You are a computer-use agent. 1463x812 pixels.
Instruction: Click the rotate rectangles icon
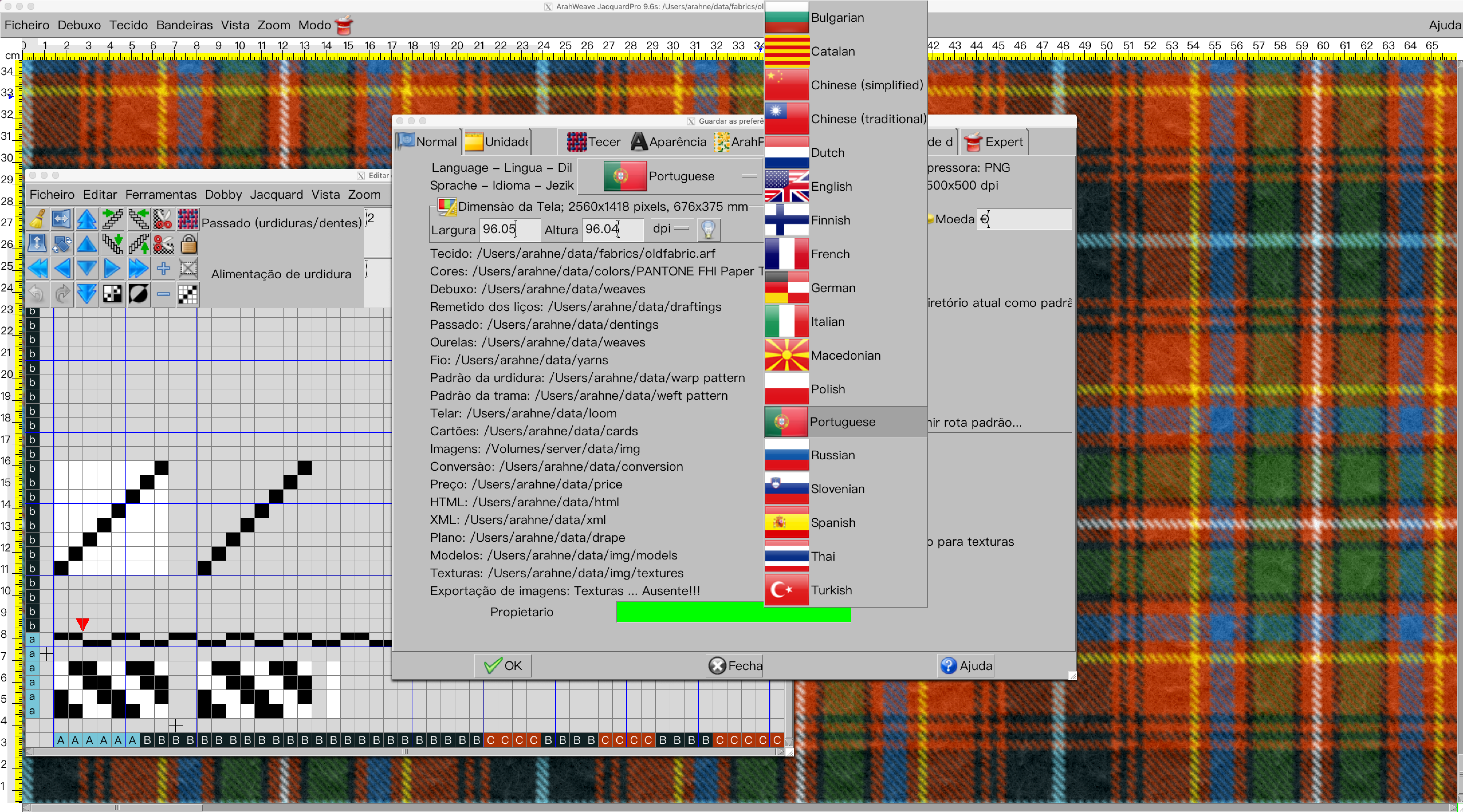[x=61, y=244]
